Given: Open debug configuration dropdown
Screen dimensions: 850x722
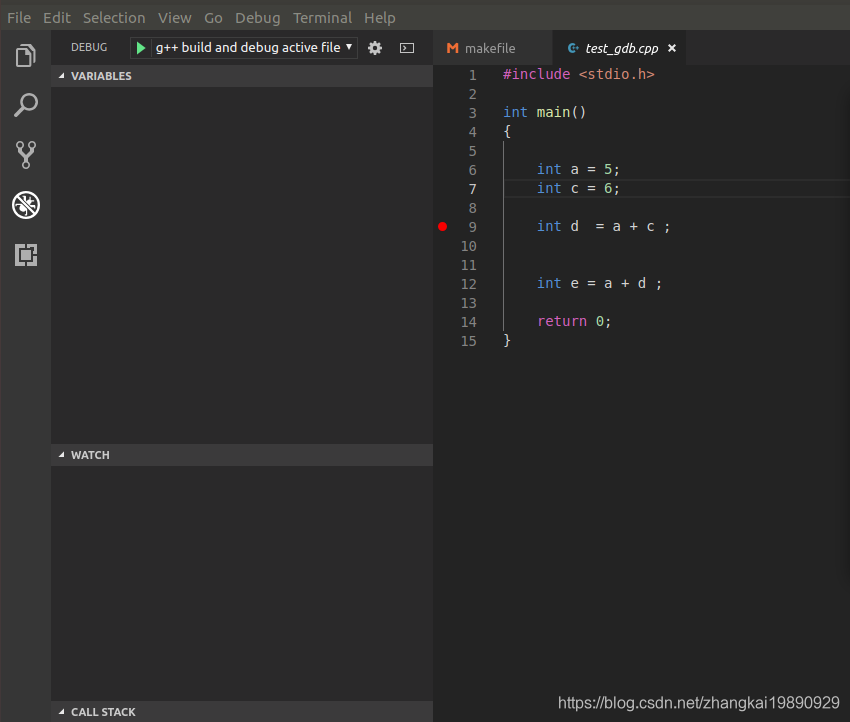Looking at the screenshot, I should point(254,48).
